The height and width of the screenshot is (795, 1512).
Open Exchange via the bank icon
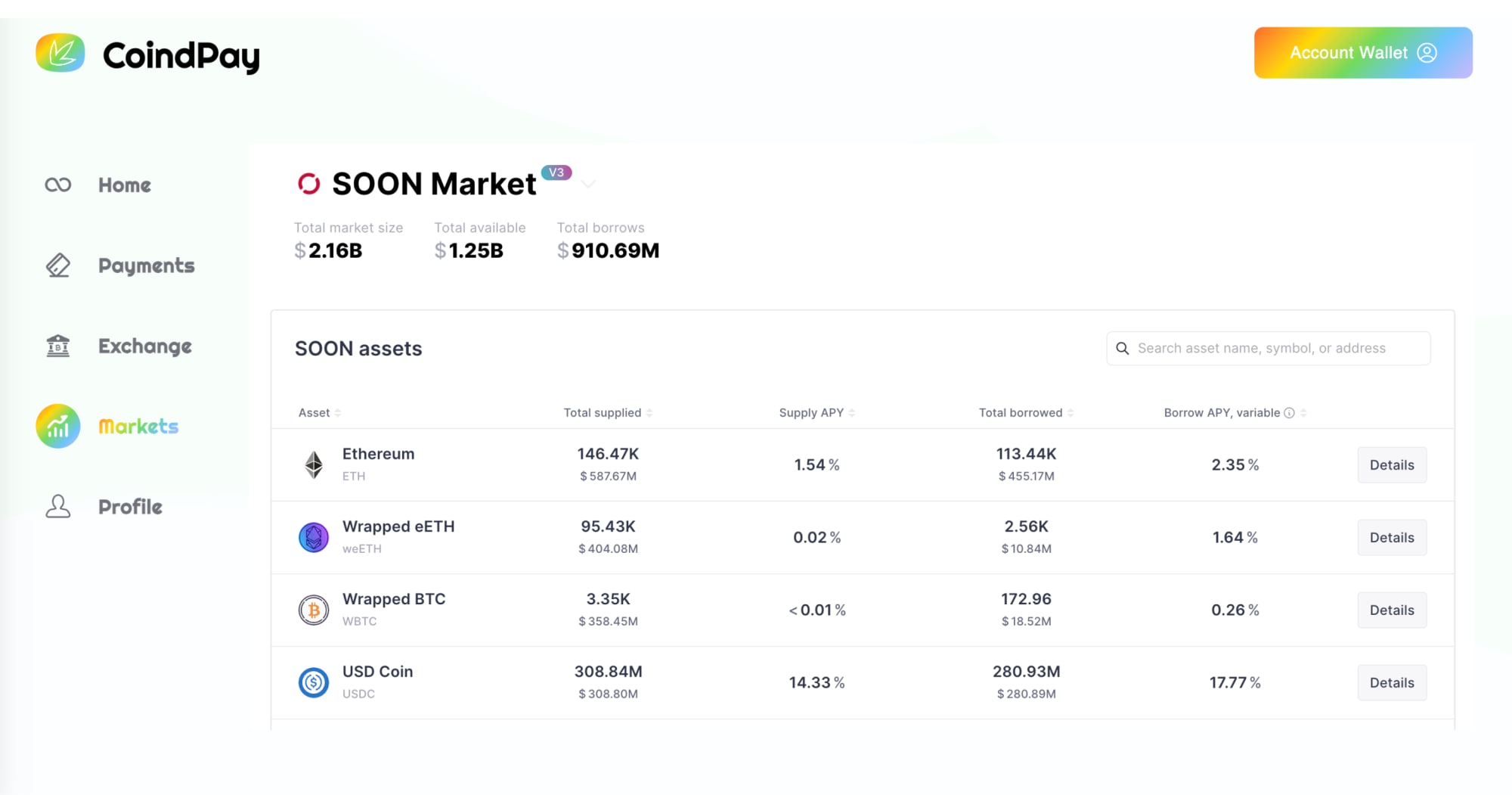pyautogui.click(x=57, y=345)
